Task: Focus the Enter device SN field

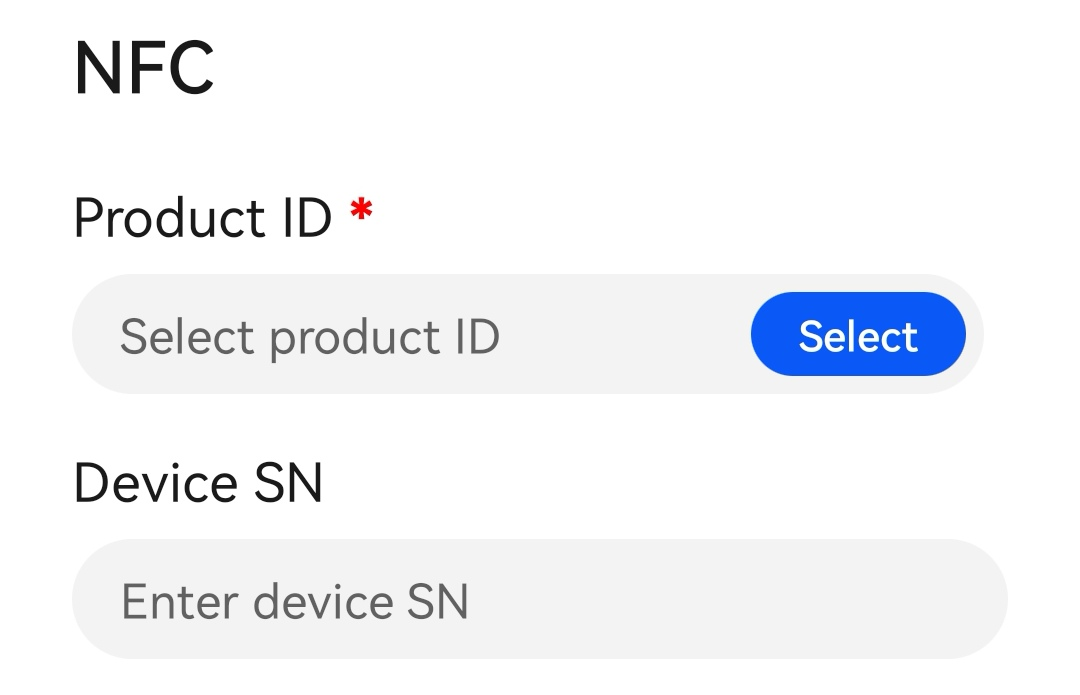Action: click(x=539, y=599)
